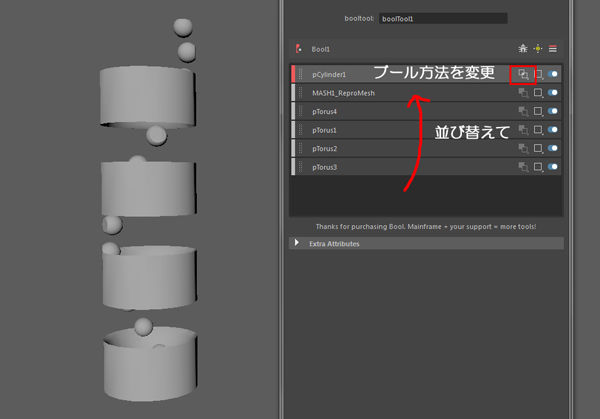Click the square display icon for MASH1_ReproMesh
The image size is (600, 419).
(538, 93)
